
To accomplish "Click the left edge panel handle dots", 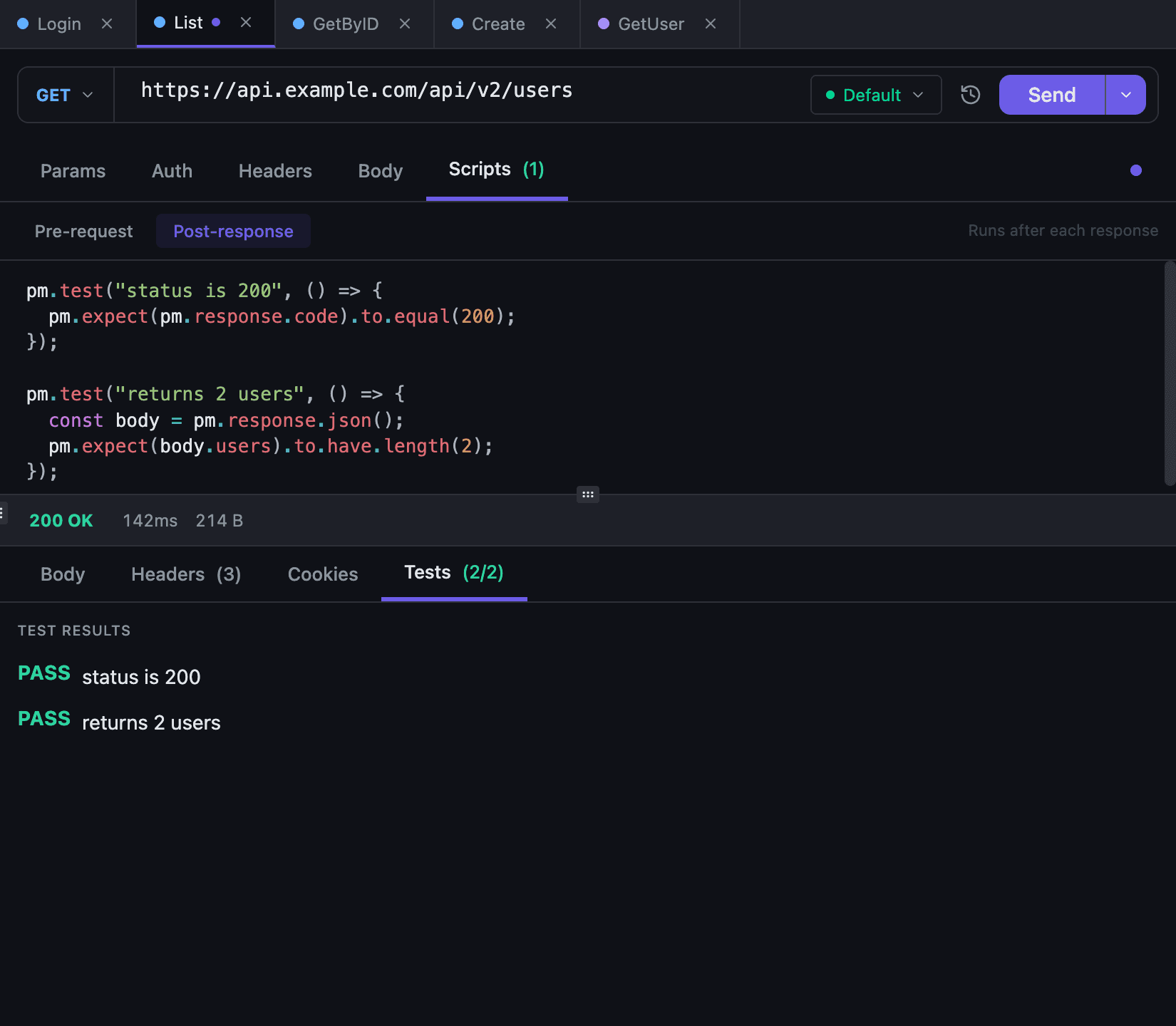I will pyautogui.click(x=2, y=513).
